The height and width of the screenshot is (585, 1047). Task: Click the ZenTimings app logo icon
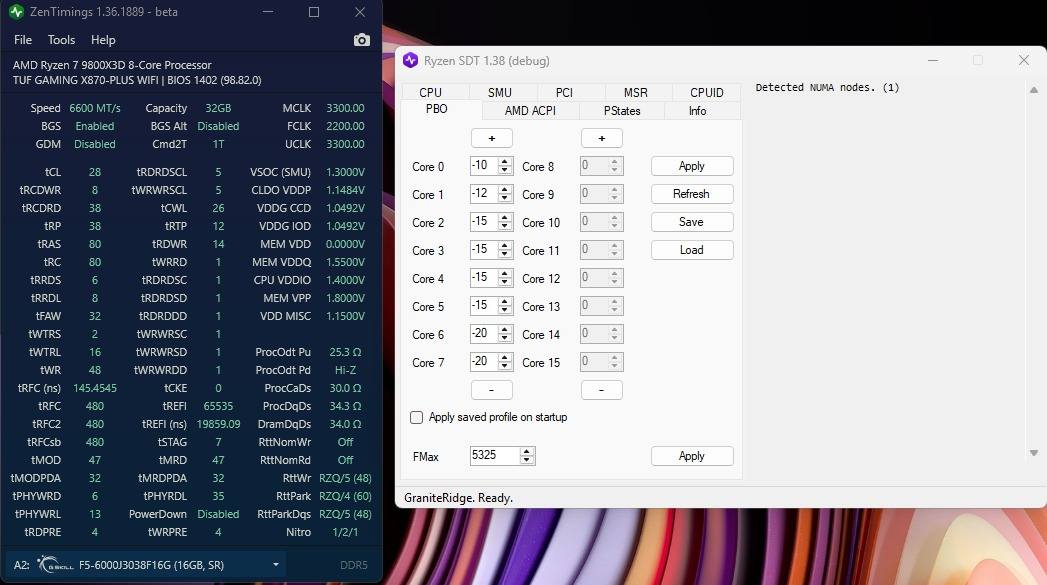click(16, 12)
